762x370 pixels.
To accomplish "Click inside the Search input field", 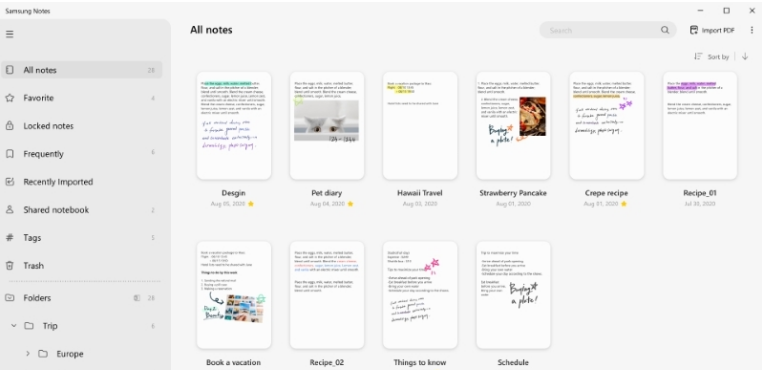I will point(603,30).
